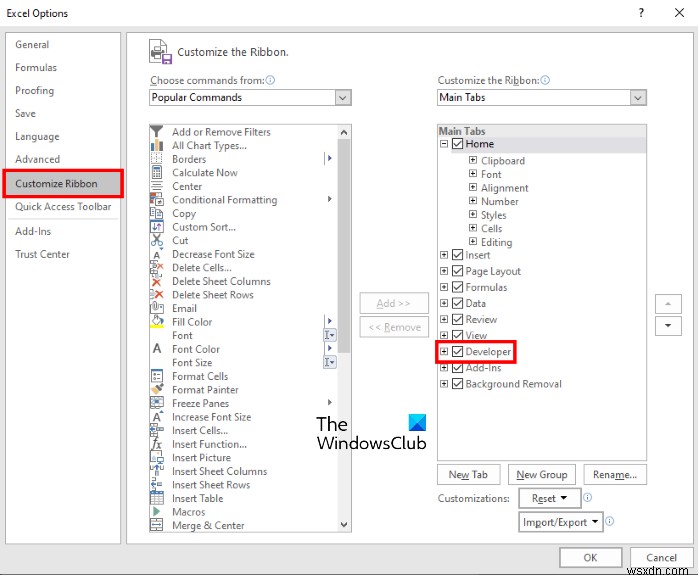Click the Insert Picture icon
Viewport: 700px width, 581px height.
point(156,457)
